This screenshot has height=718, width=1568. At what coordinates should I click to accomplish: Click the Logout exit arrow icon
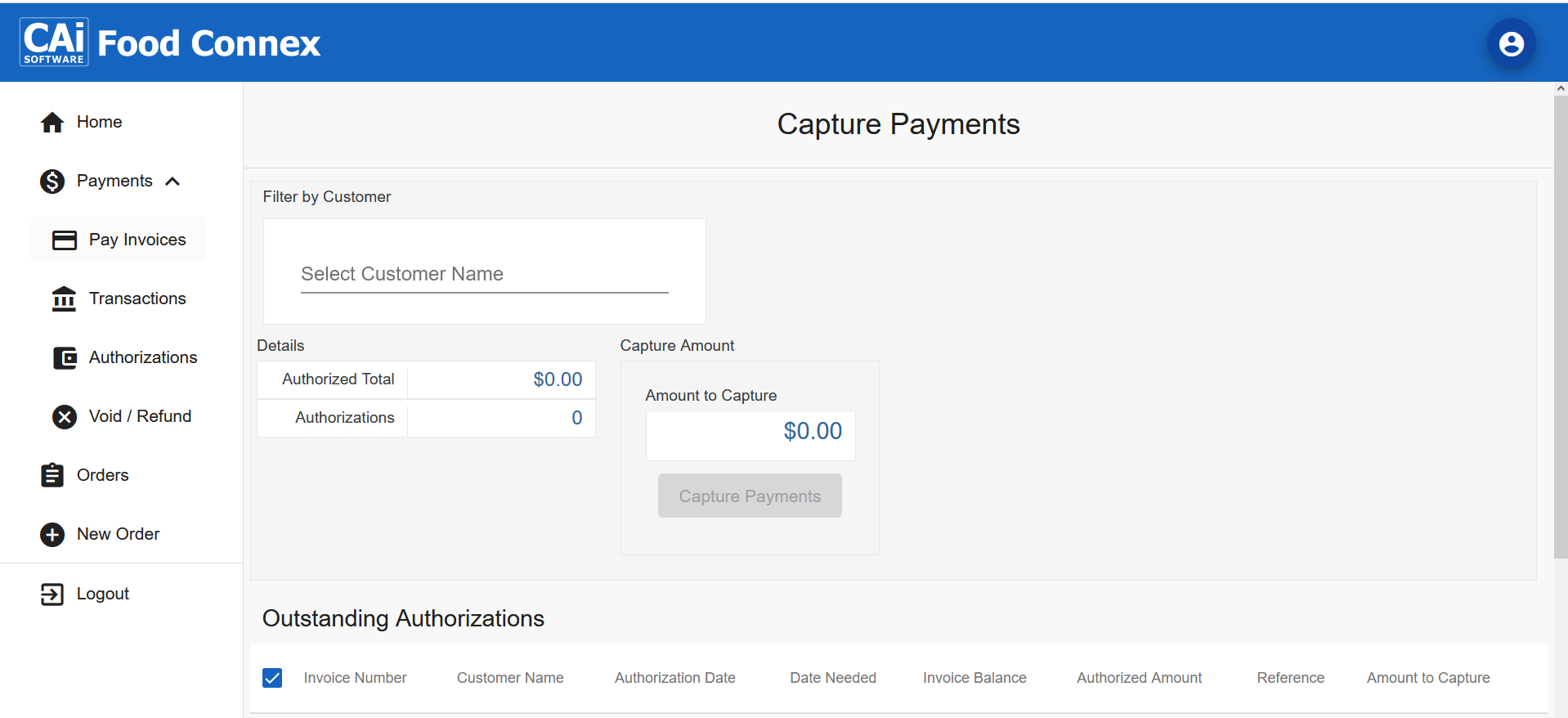coord(52,594)
